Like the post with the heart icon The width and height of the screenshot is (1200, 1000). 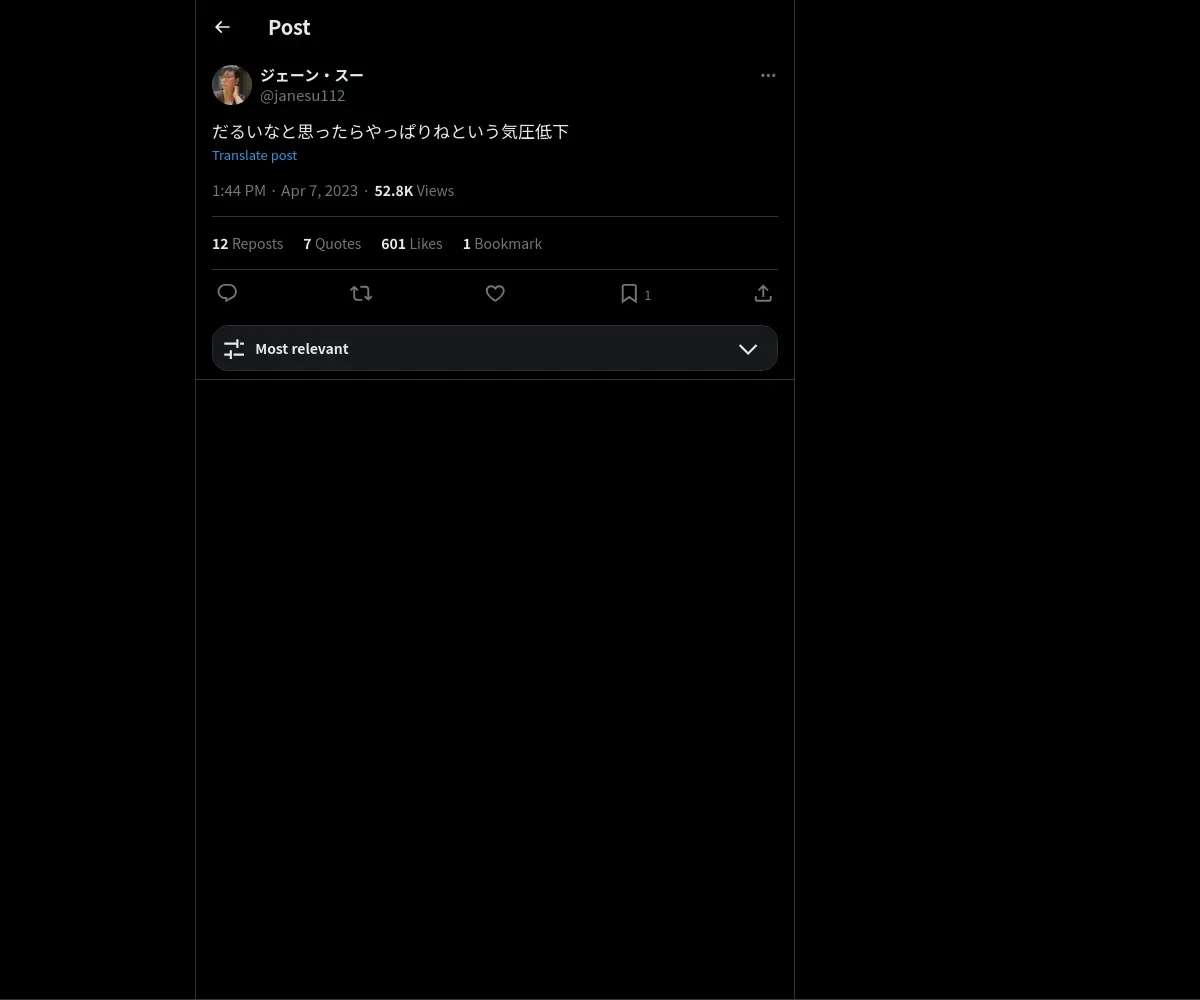click(x=495, y=293)
